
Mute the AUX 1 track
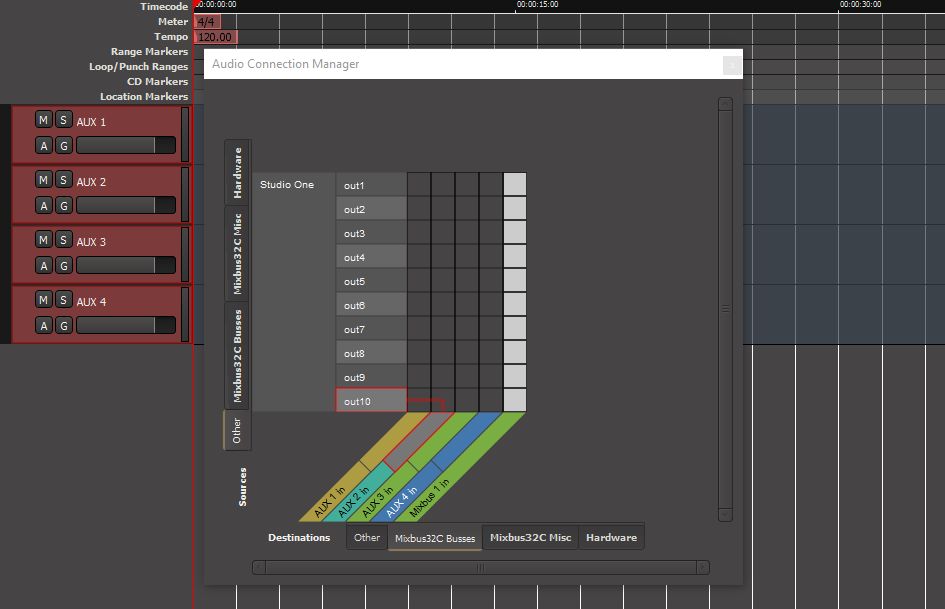pyautogui.click(x=43, y=120)
